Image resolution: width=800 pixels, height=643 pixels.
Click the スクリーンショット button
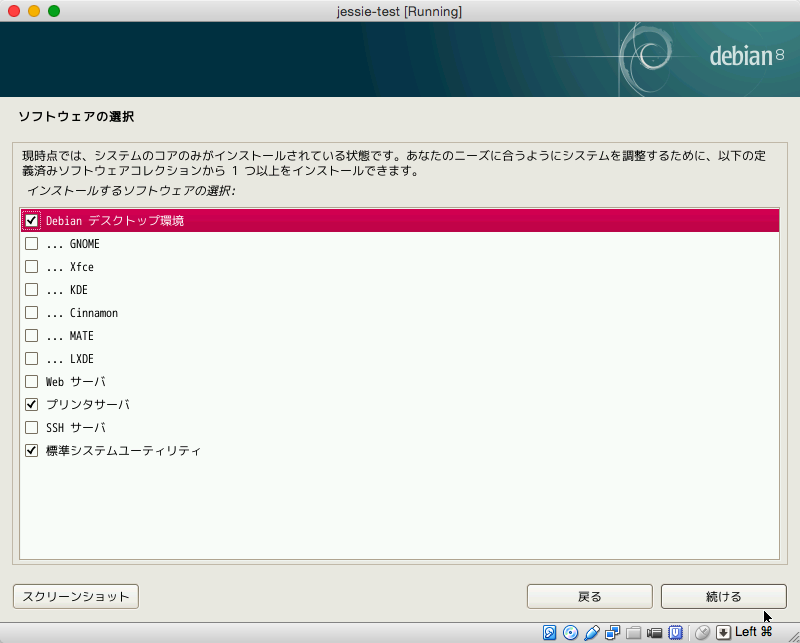point(76,597)
